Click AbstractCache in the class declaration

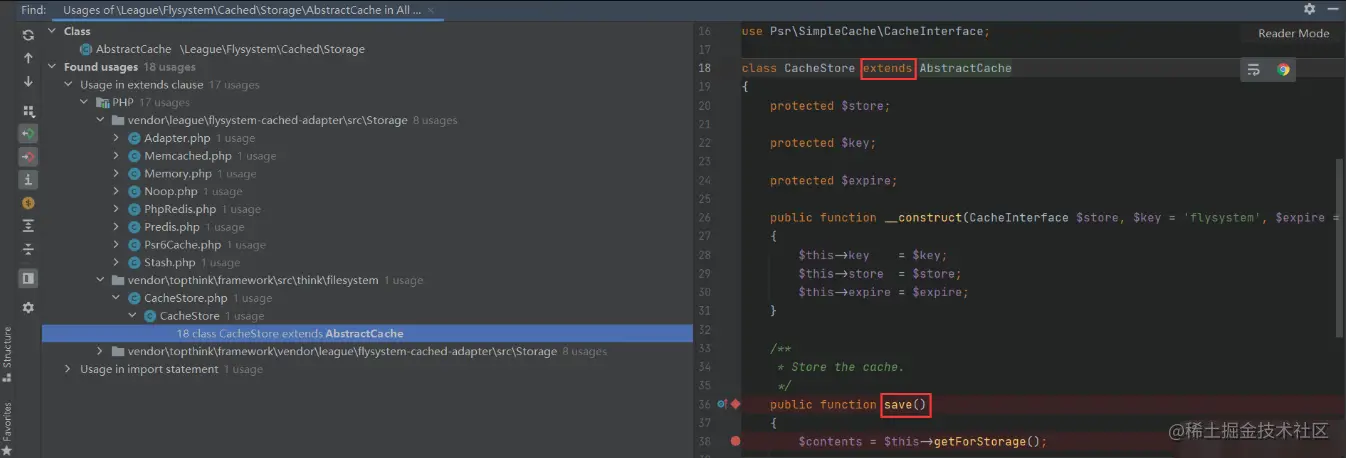(965, 68)
